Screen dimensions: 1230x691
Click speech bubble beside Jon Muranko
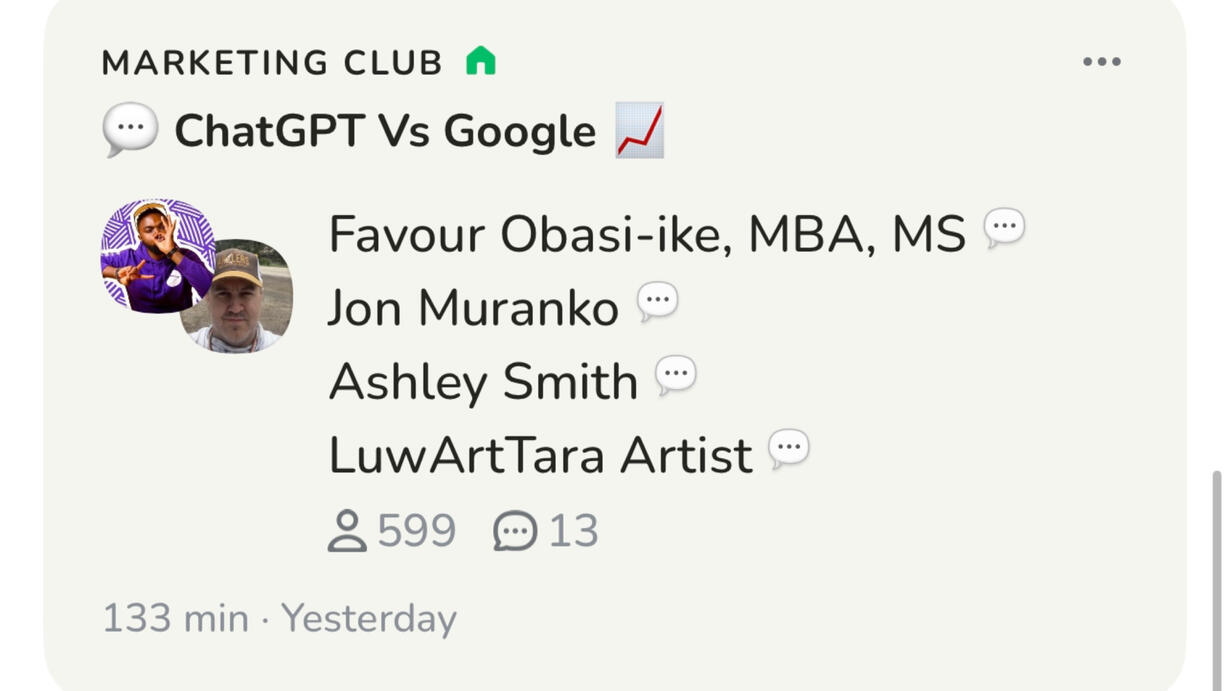coord(657,301)
